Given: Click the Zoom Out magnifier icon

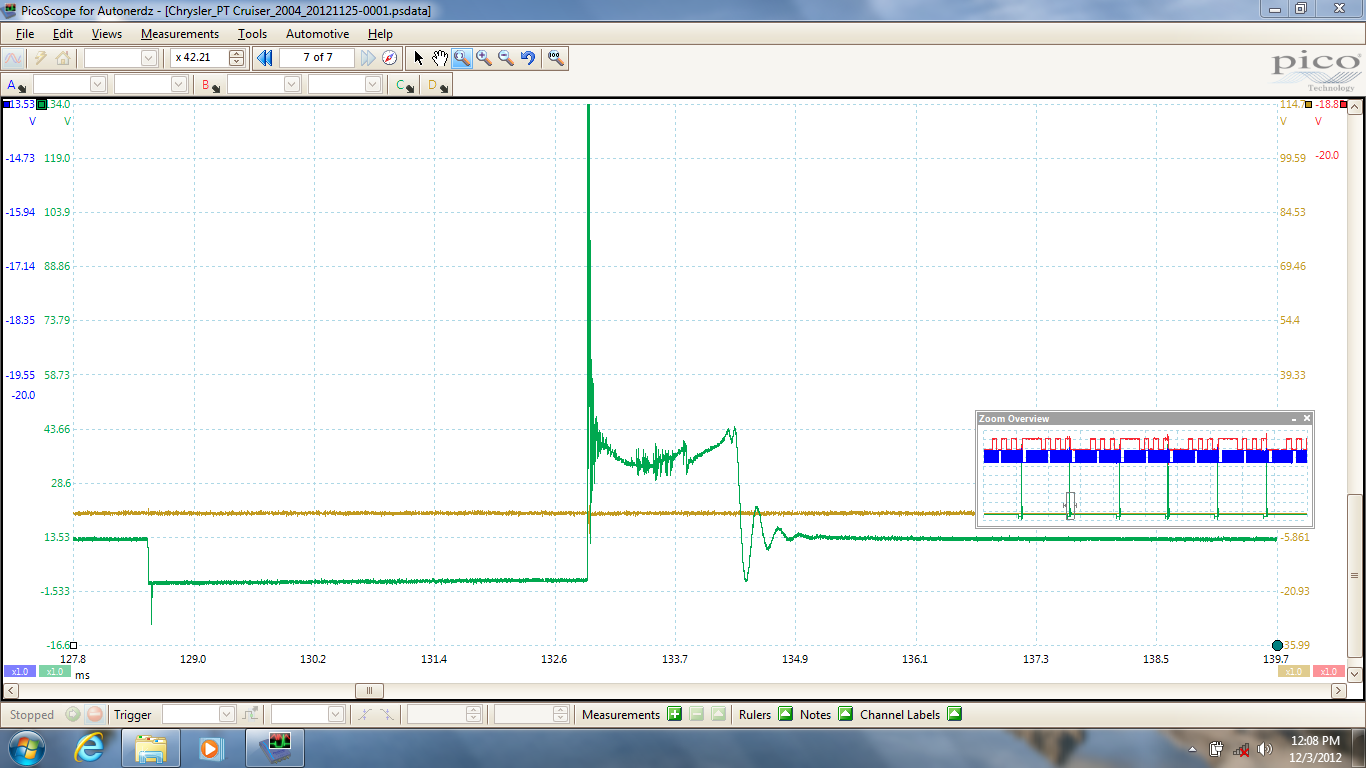Looking at the screenshot, I should (x=505, y=57).
